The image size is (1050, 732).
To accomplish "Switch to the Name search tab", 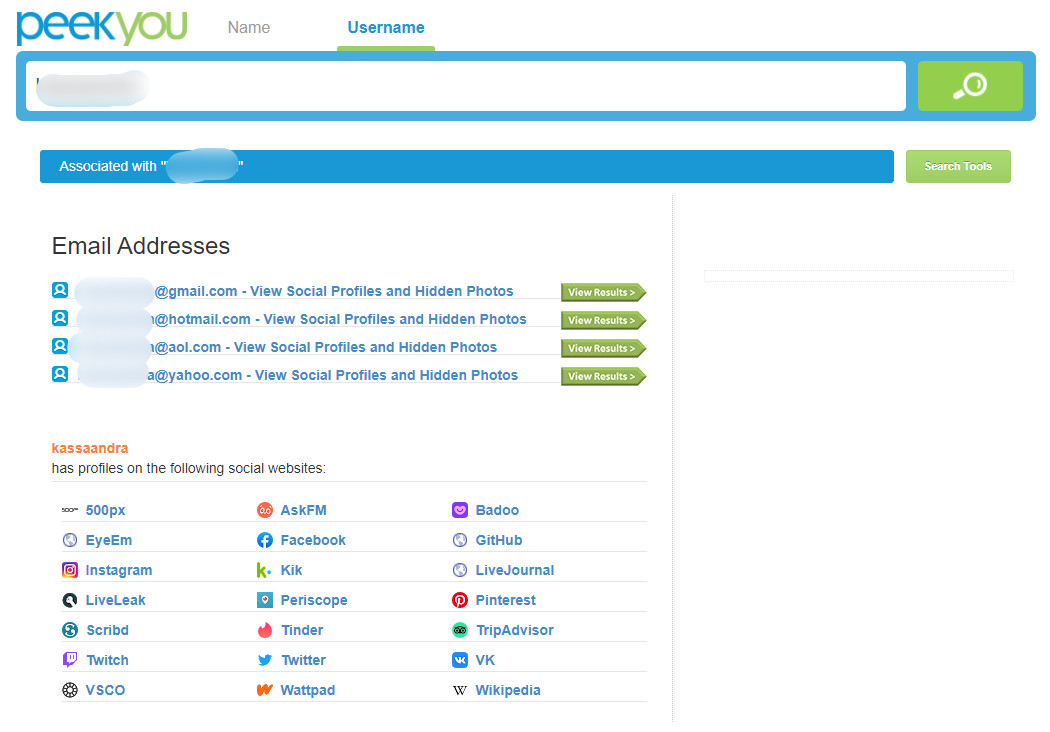I will point(248,27).
